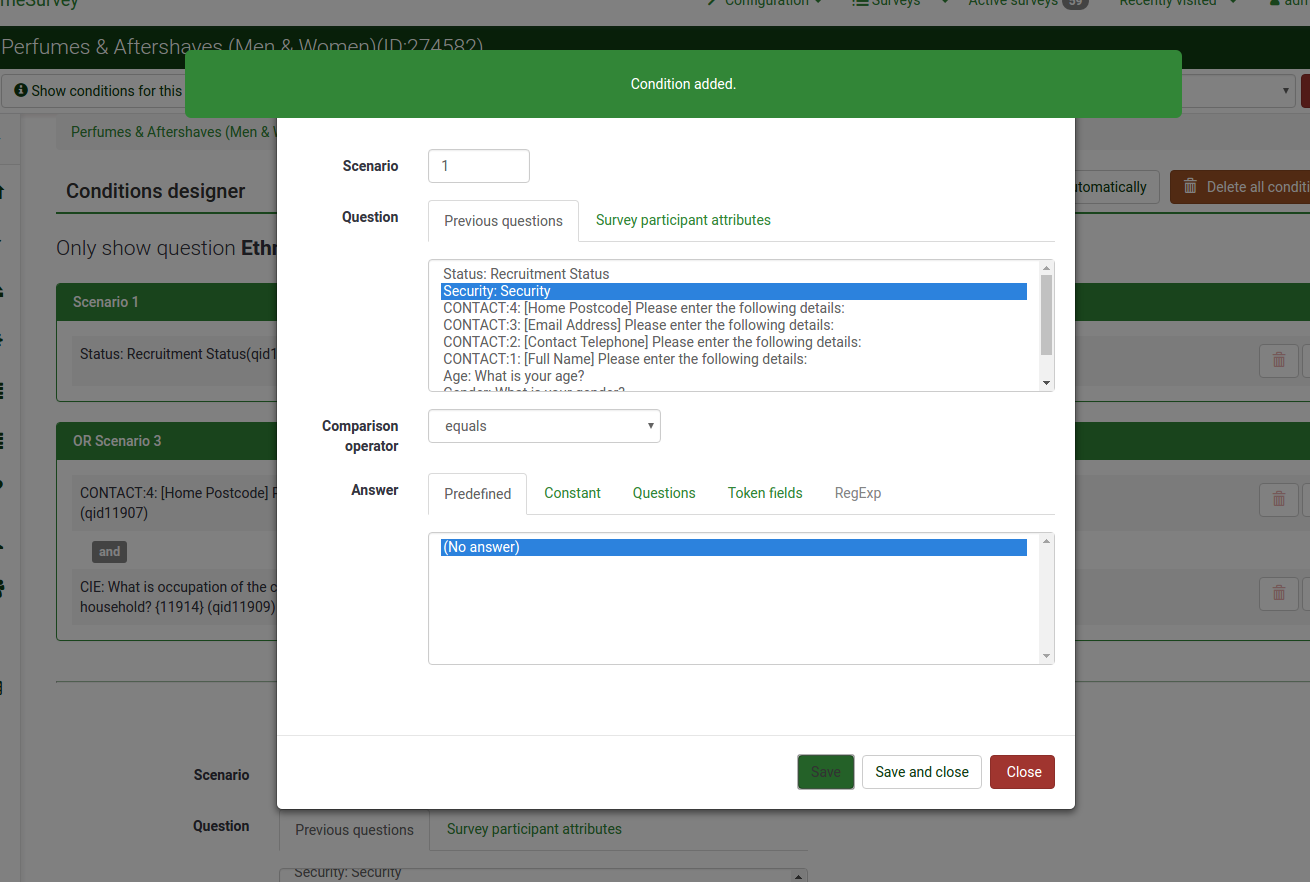Open the equals comparison operator dropdown
Screen dimensions: 1310x882
pos(544,426)
